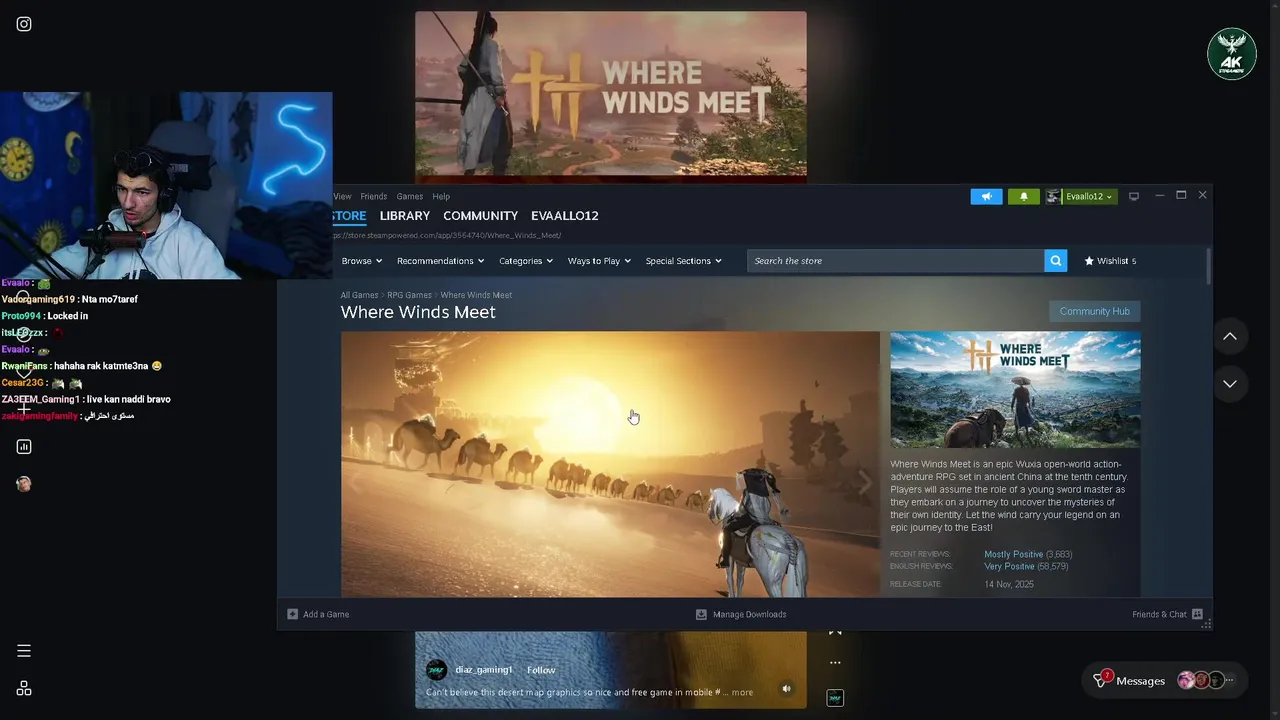Click the diaz_gaming1 username link
Viewport: 1280px width, 720px height.
[x=484, y=670]
